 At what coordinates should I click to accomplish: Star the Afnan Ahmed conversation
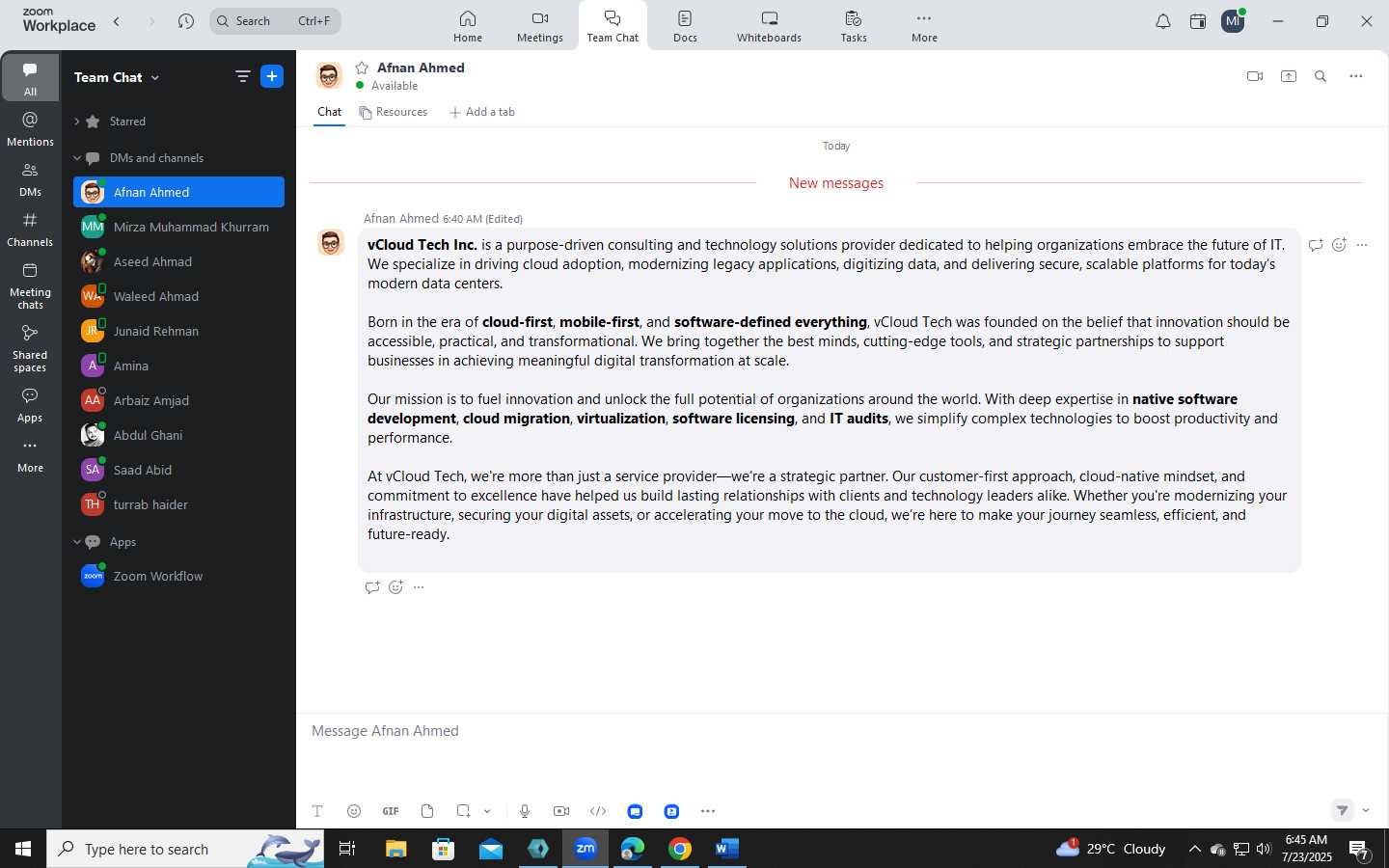tap(362, 68)
